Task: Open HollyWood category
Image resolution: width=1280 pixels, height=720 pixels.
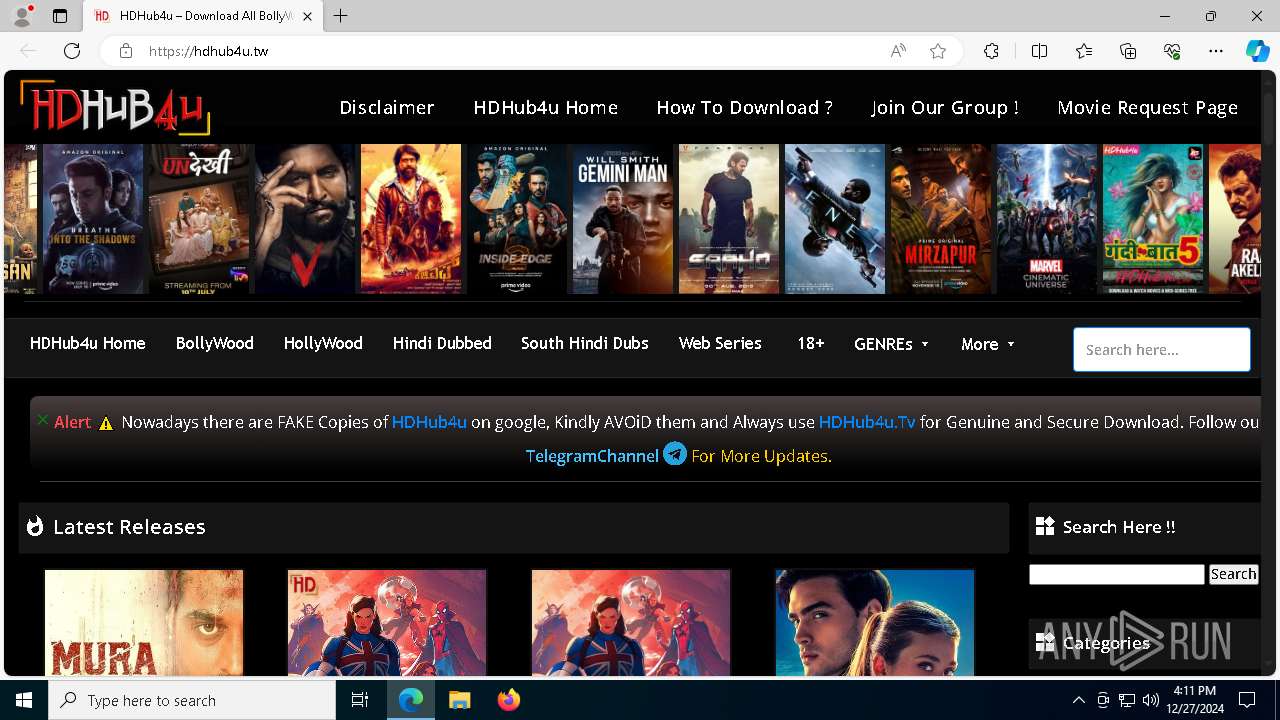Action: point(323,343)
